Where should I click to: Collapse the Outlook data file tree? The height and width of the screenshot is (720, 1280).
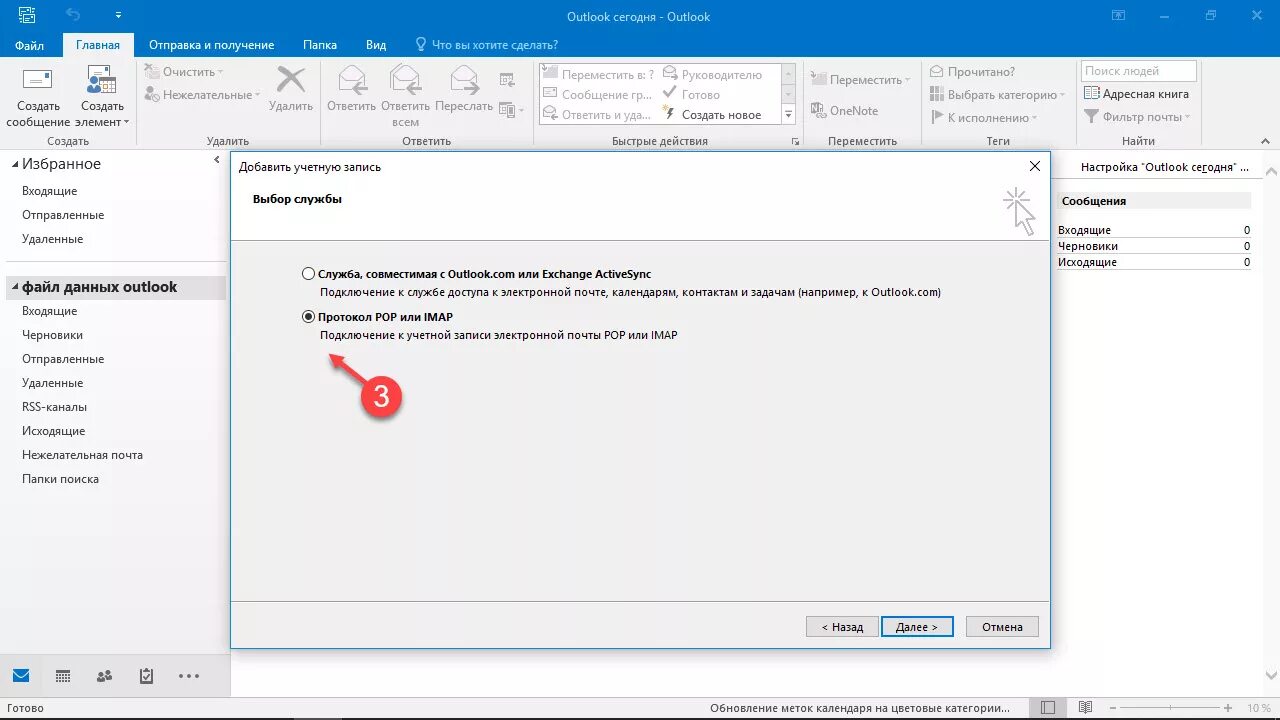(15, 287)
